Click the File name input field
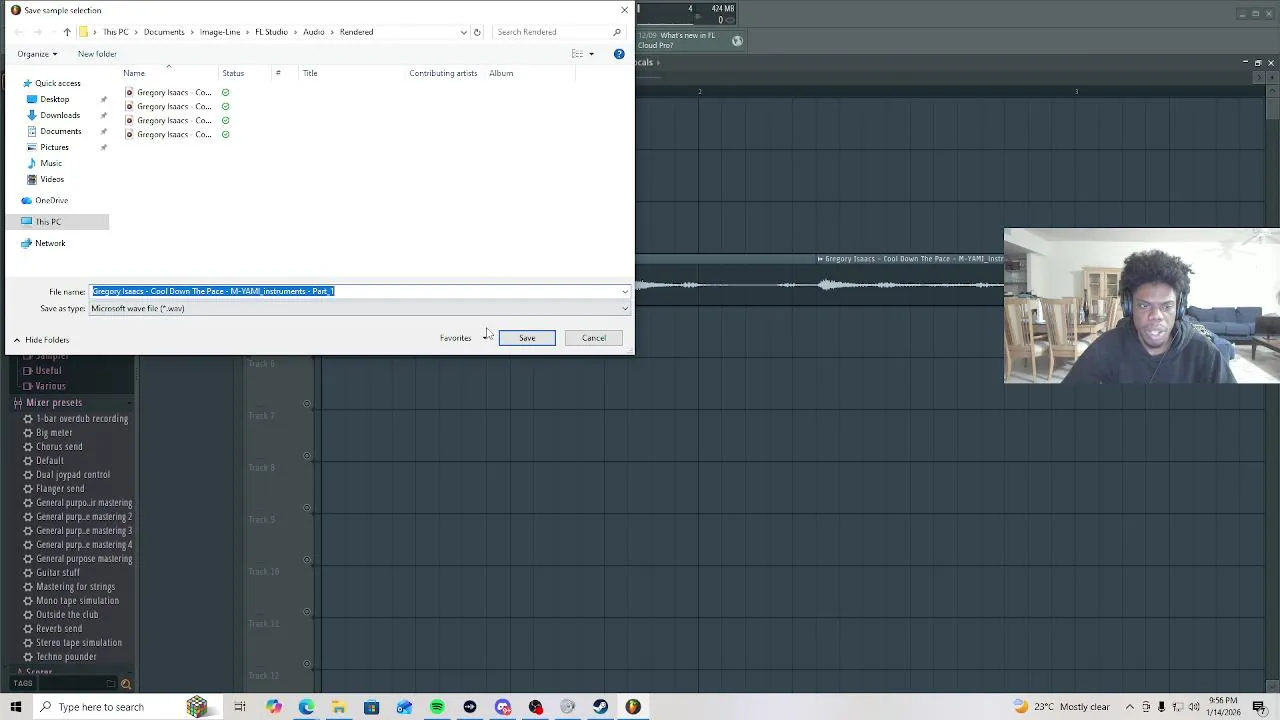 (355, 291)
